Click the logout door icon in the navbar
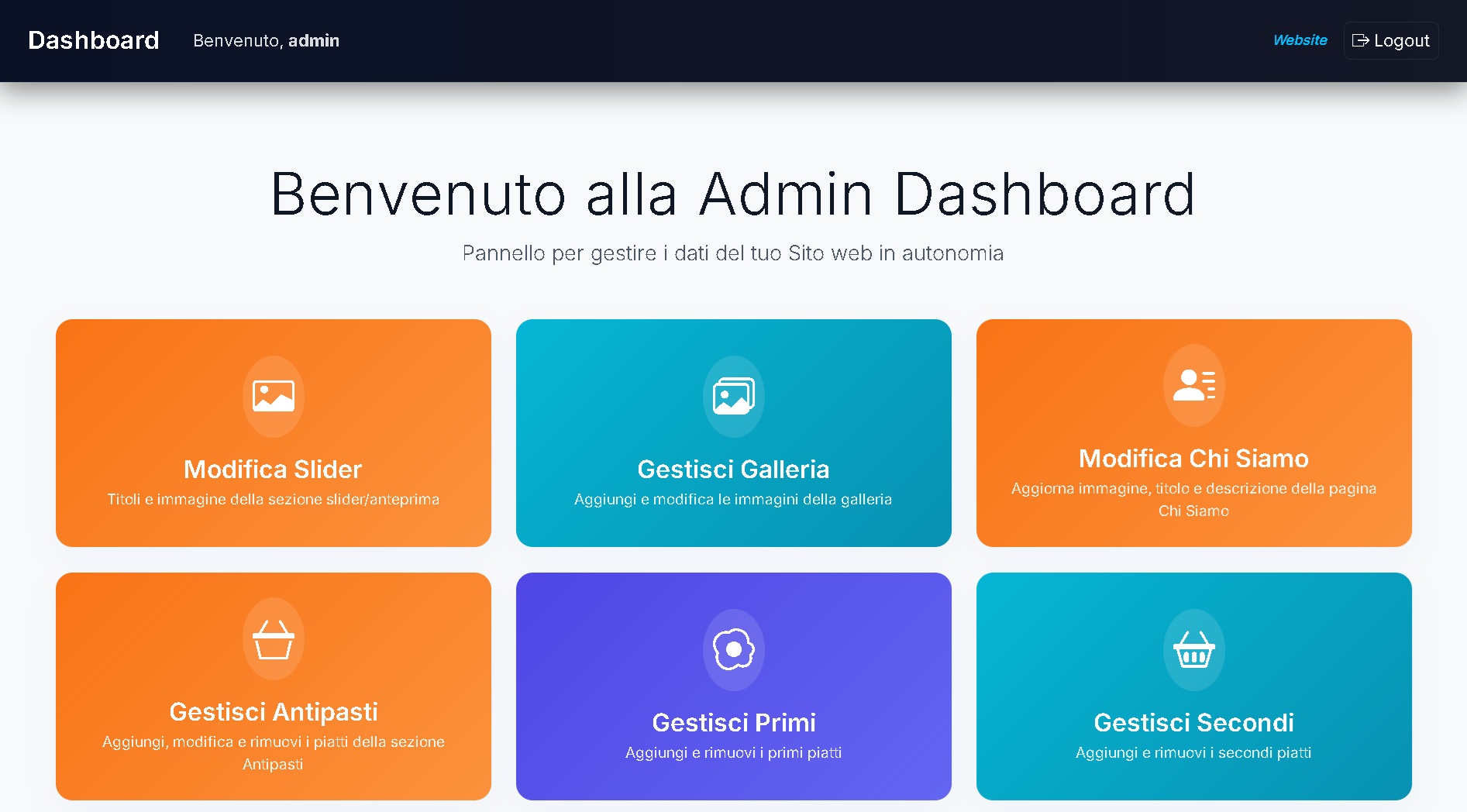Screen dimensions: 1467x812 (x=1362, y=40)
